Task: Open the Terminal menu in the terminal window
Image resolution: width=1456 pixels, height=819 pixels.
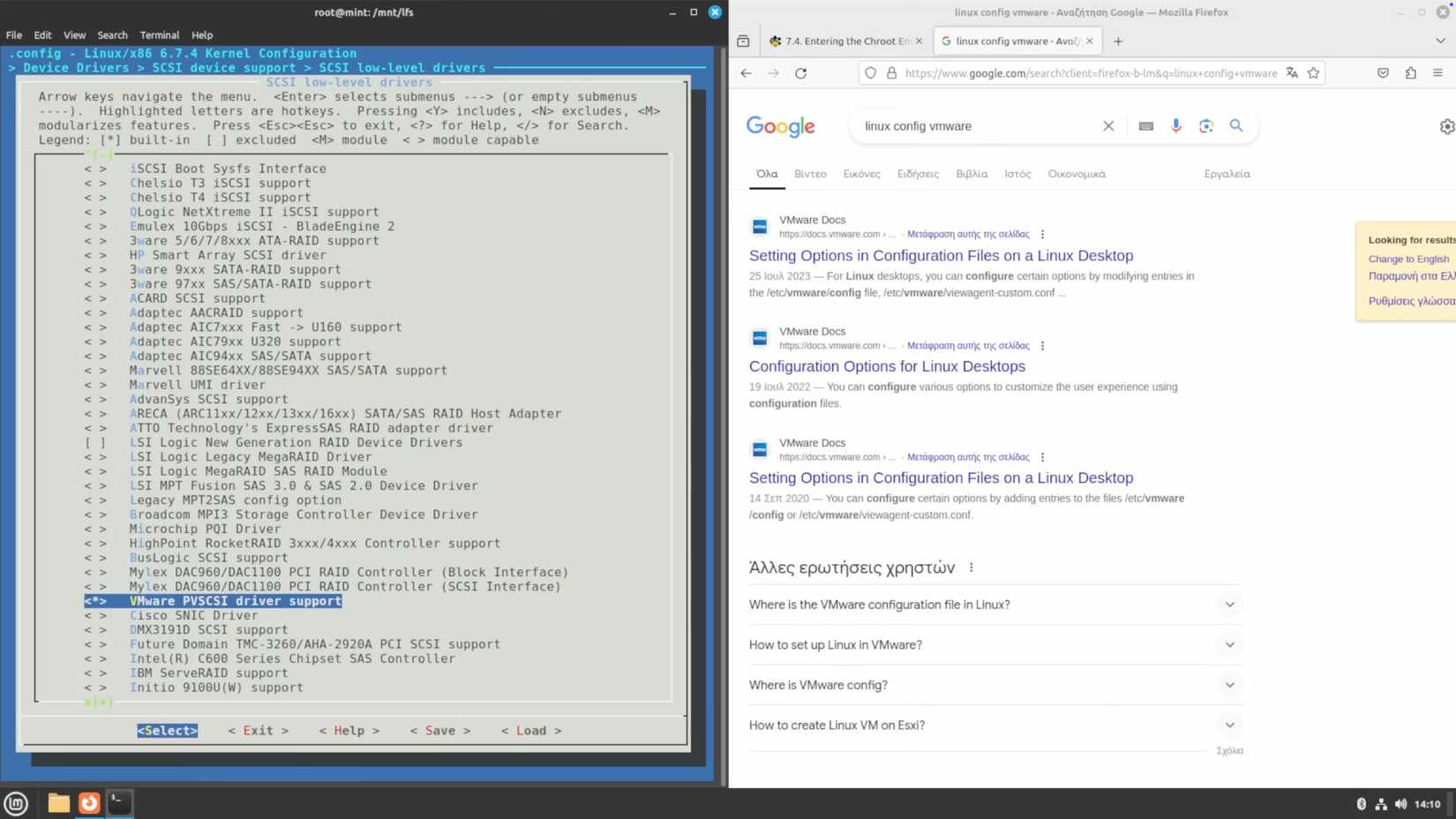Action: click(159, 34)
